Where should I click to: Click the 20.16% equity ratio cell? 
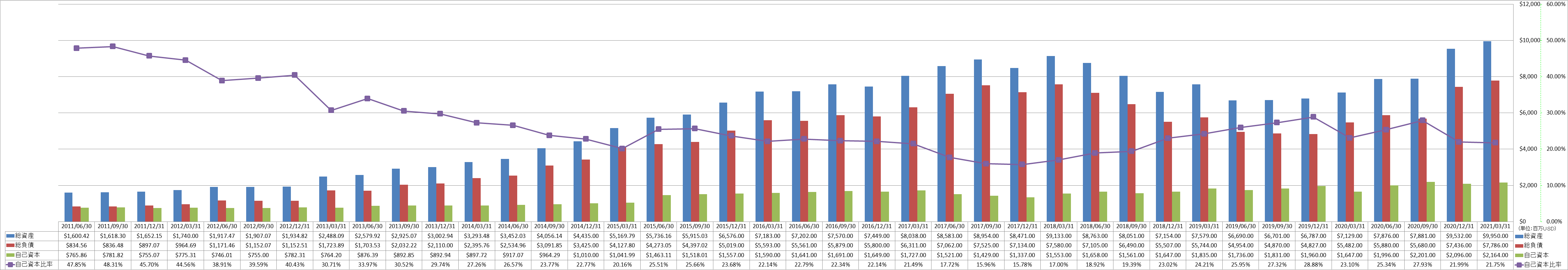(622, 265)
